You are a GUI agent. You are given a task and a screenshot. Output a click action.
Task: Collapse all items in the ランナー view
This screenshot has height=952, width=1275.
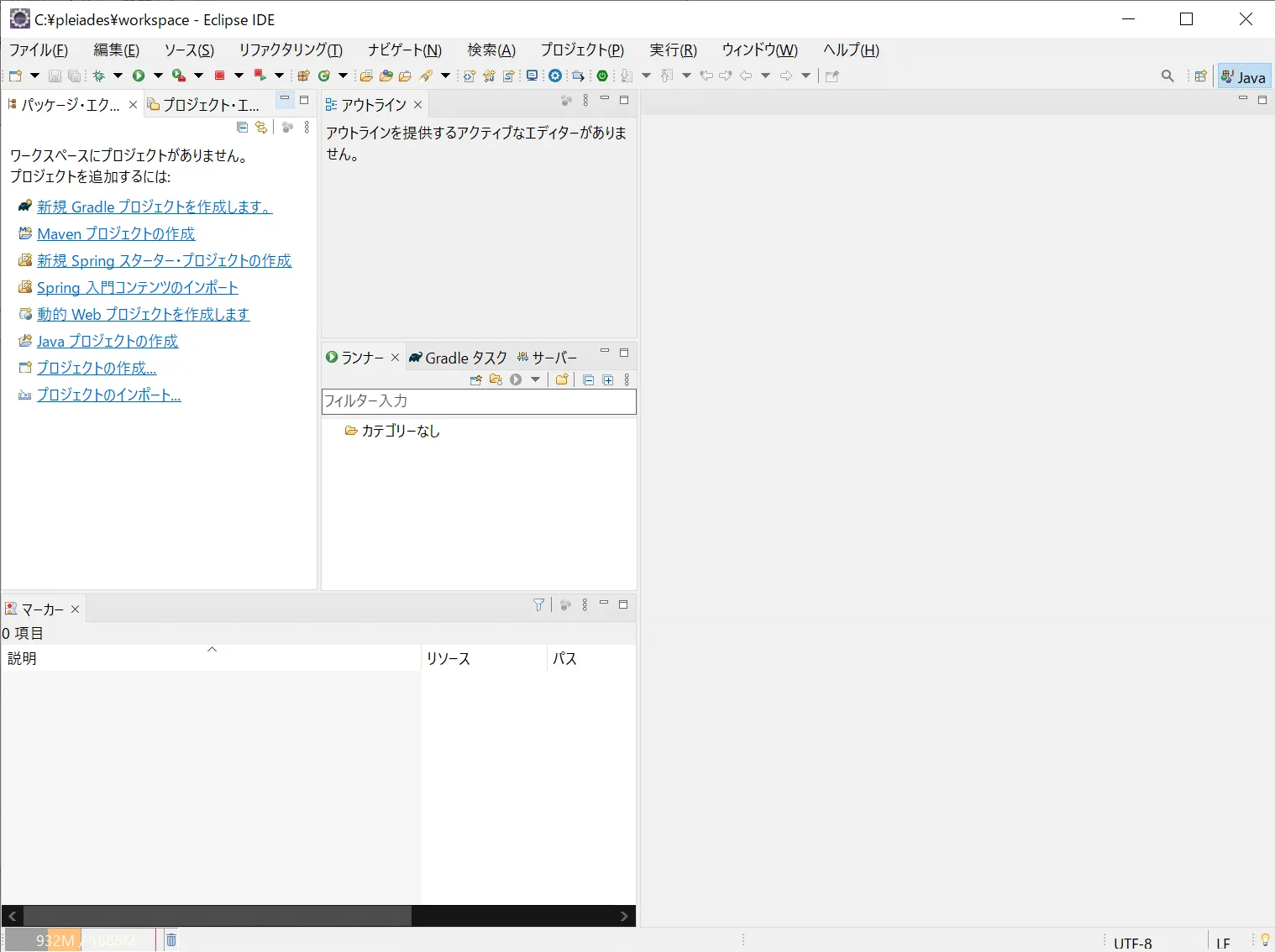(x=588, y=379)
